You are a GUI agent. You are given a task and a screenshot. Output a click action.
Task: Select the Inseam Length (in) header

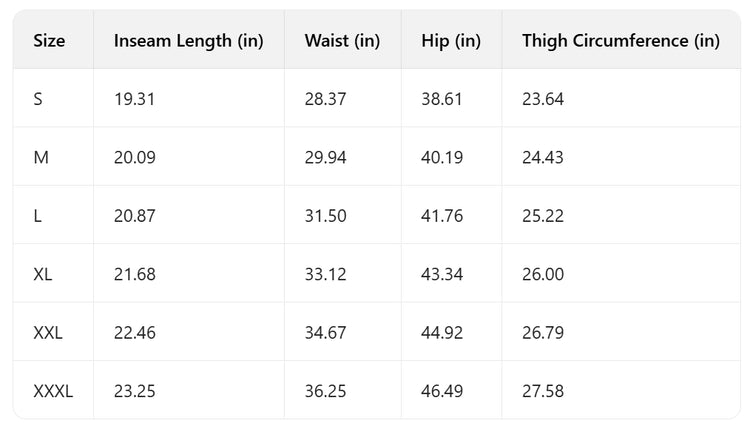[188, 41]
